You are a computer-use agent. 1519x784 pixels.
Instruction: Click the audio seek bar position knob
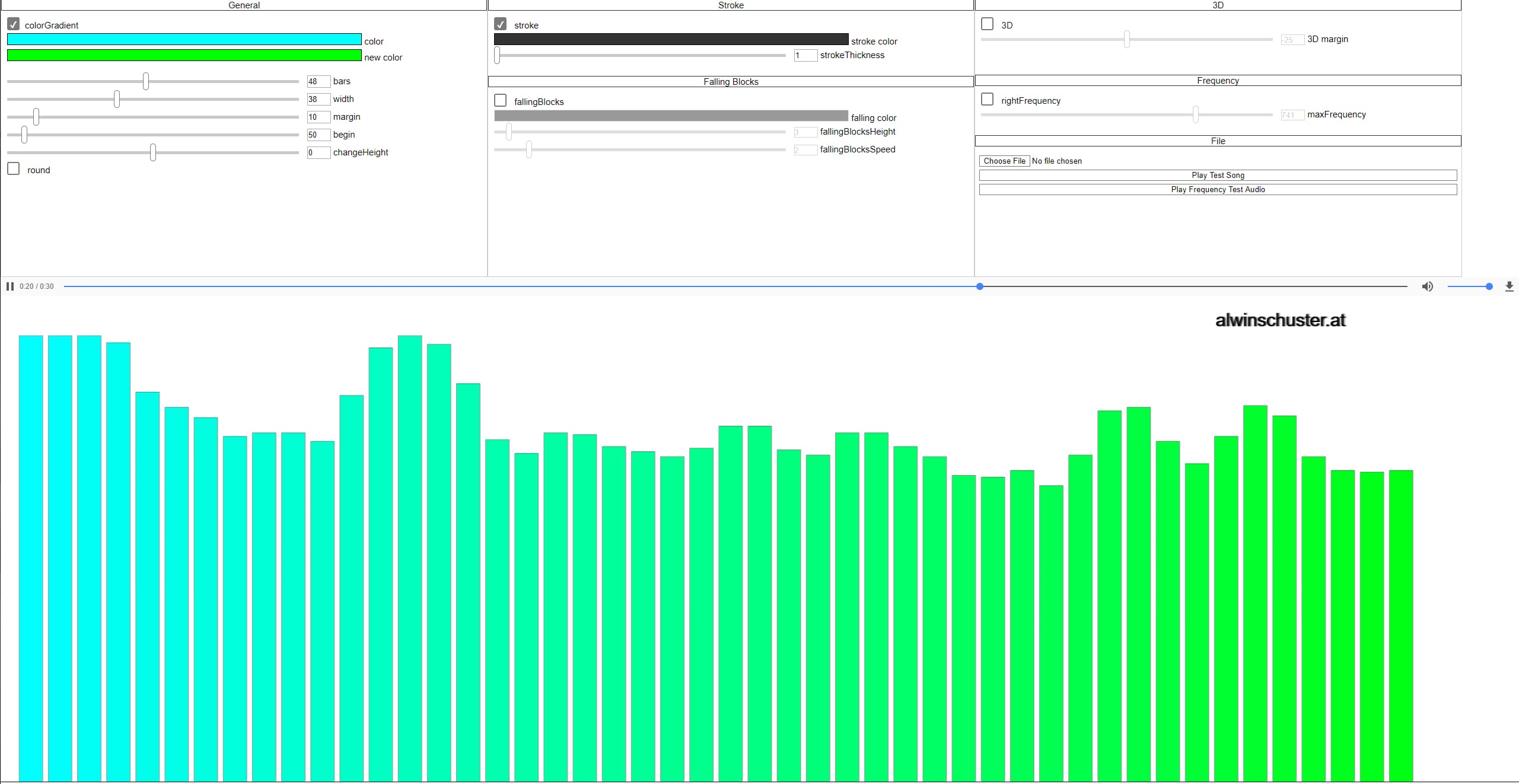click(980, 286)
